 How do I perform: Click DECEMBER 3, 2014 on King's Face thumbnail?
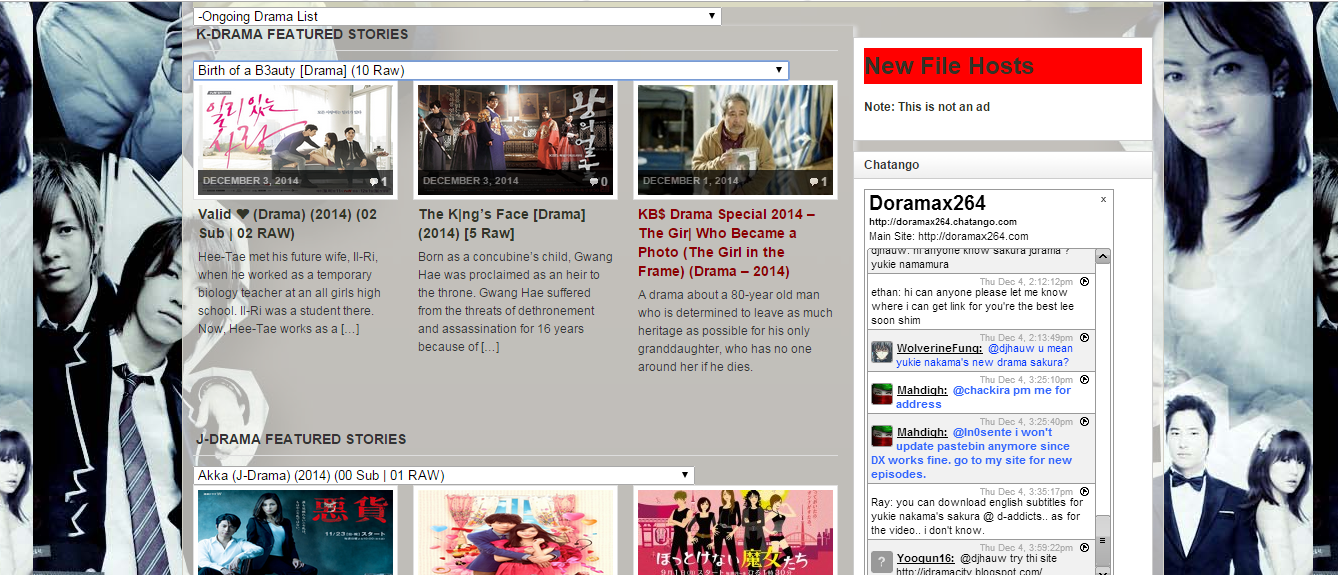[x=470, y=182]
